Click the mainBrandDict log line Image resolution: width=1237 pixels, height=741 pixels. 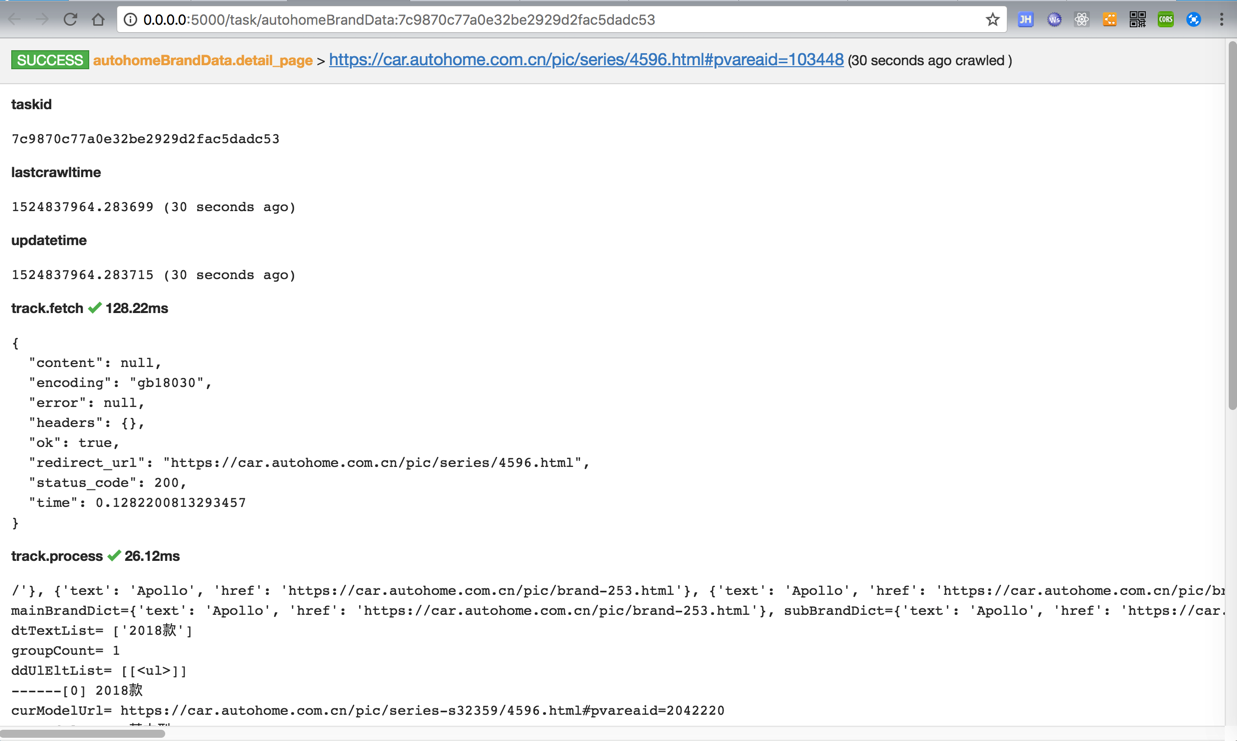(617, 611)
